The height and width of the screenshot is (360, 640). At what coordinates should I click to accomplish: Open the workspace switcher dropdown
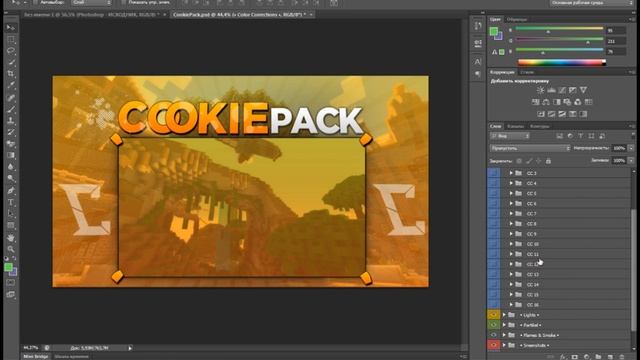(x=591, y=3)
